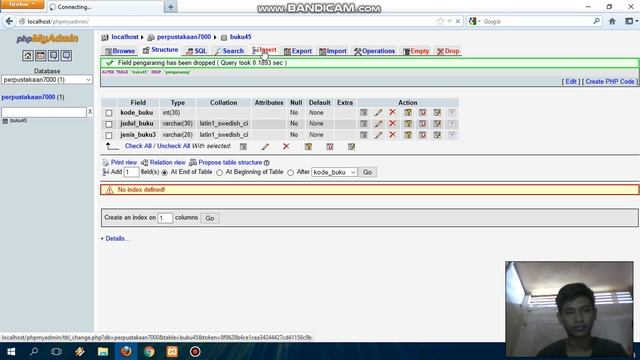The image size is (640, 360).
Task: Edit the jenis_buku3 field with pencil icon
Action: [x=378, y=135]
